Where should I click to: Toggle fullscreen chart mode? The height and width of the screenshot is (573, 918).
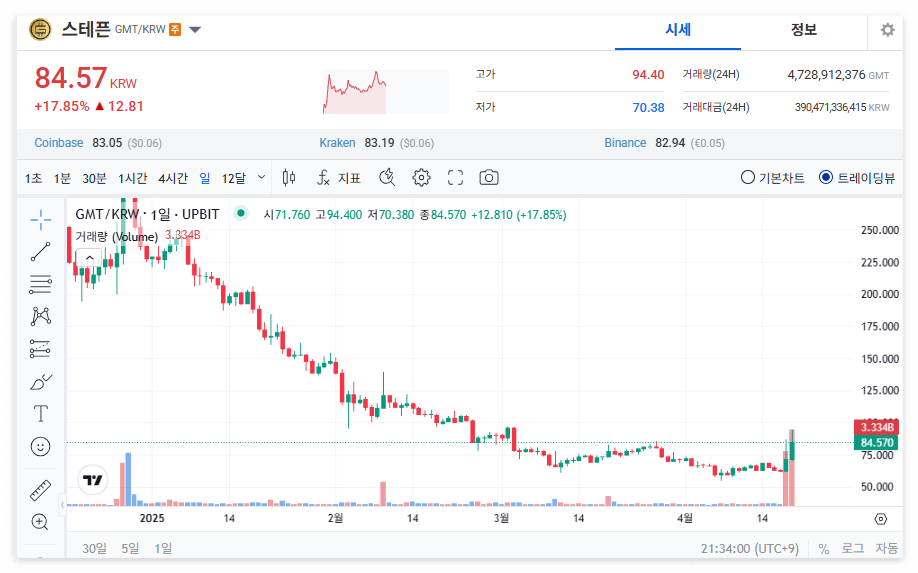click(455, 177)
